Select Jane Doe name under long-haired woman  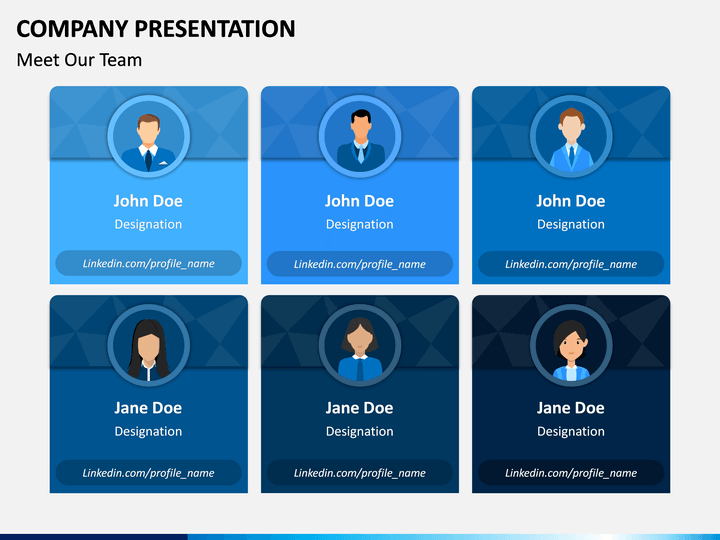pyautogui.click(x=148, y=408)
